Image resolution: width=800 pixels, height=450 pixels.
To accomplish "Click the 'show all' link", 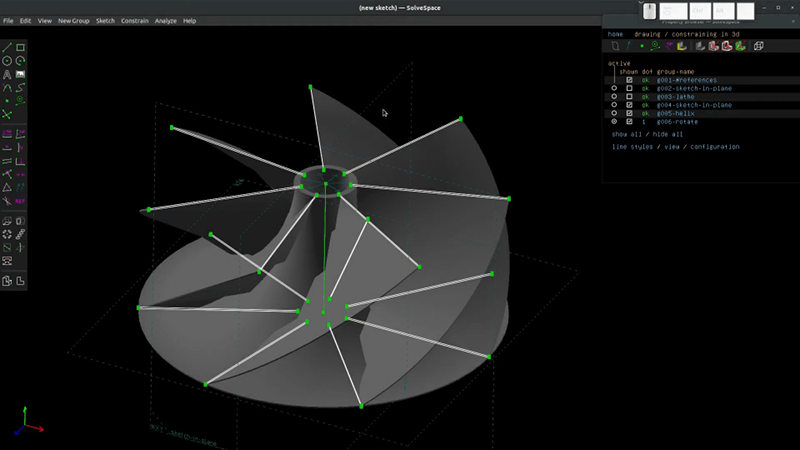I will point(627,134).
